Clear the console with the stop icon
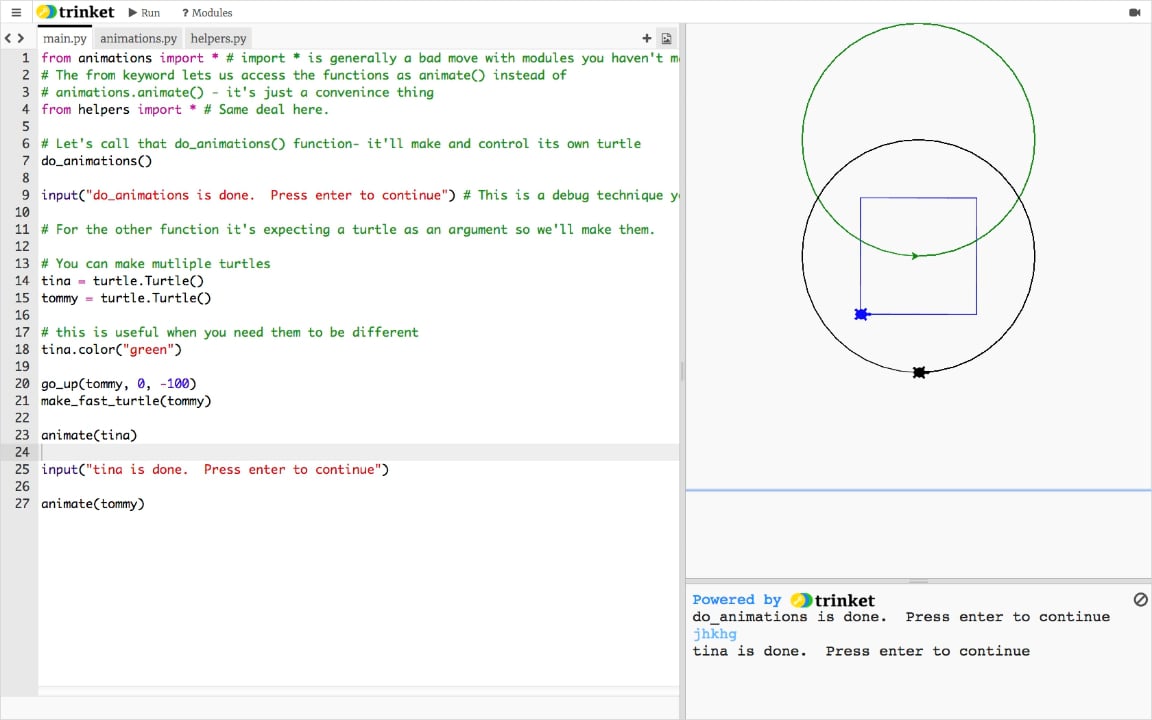Image resolution: width=1152 pixels, height=720 pixels. click(1140, 600)
